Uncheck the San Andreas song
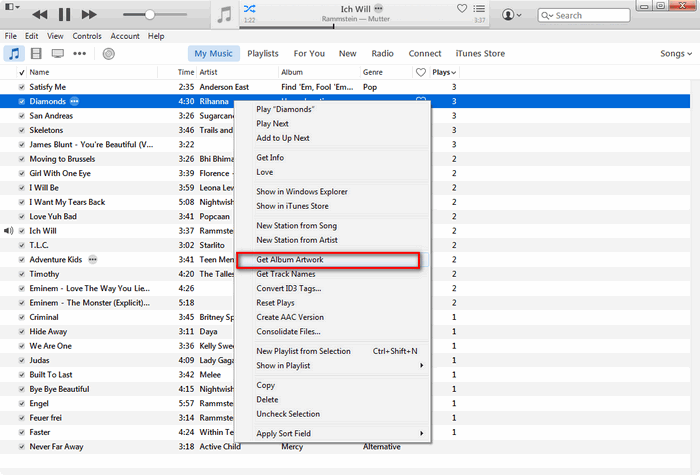Viewport: 700px width, 475px height. coord(21,116)
